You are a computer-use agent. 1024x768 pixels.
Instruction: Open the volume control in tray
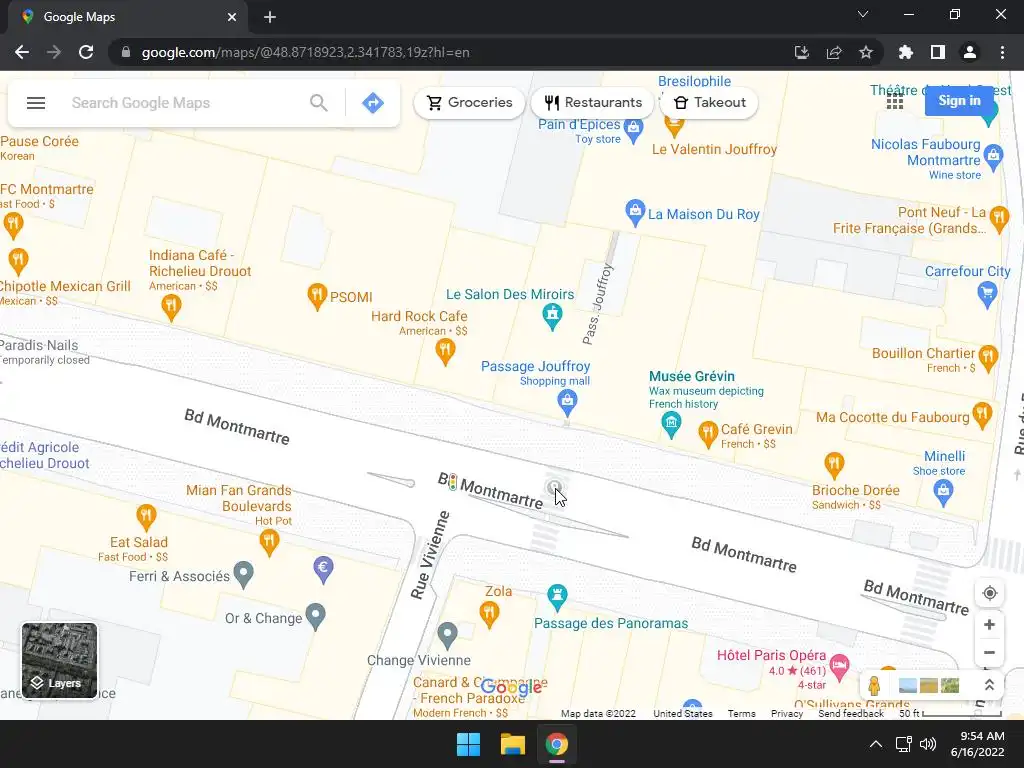coord(927,744)
